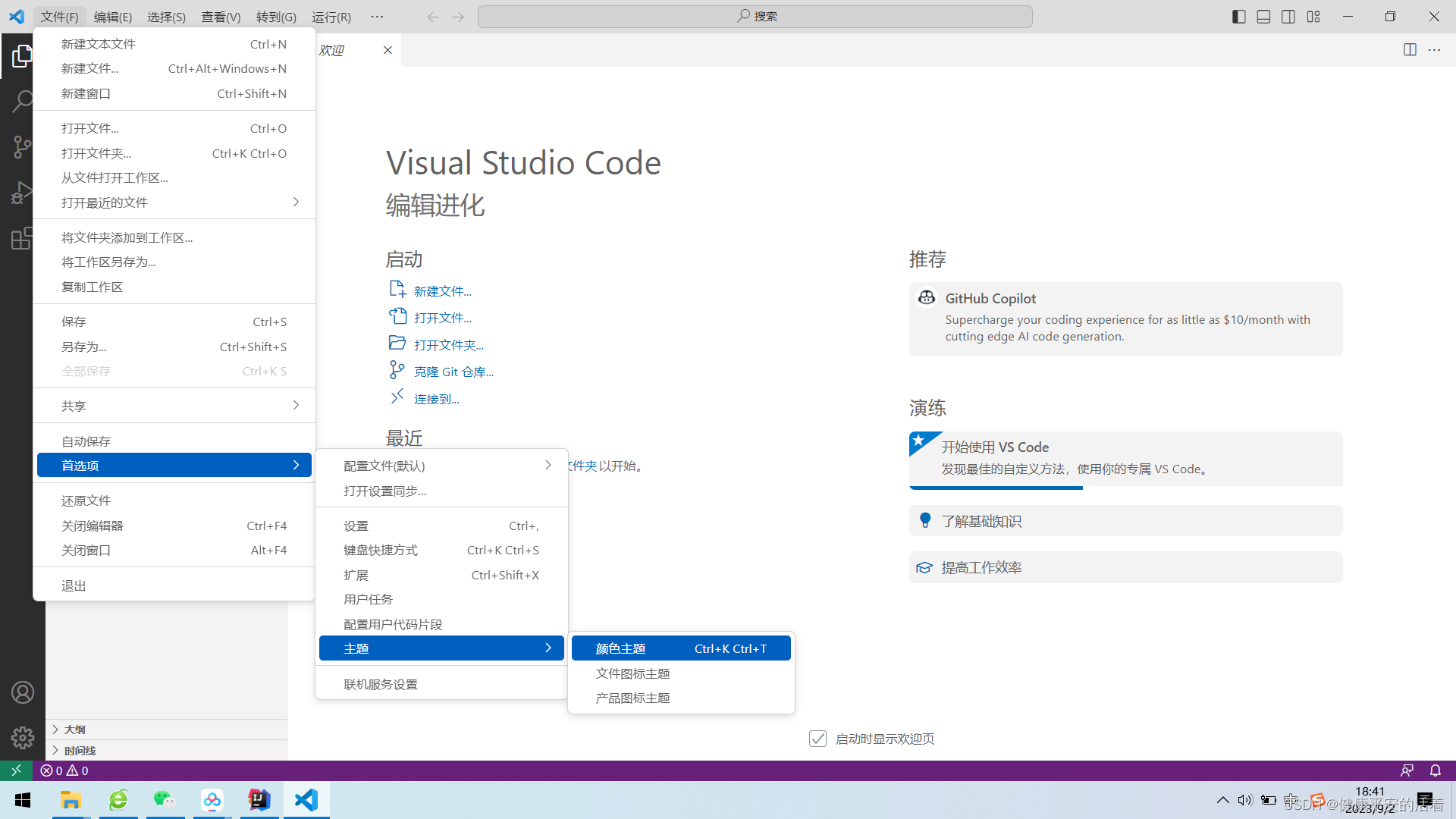The image size is (1456, 819).
Task: Click the Accounts icon in the activity bar
Action: (x=23, y=692)
